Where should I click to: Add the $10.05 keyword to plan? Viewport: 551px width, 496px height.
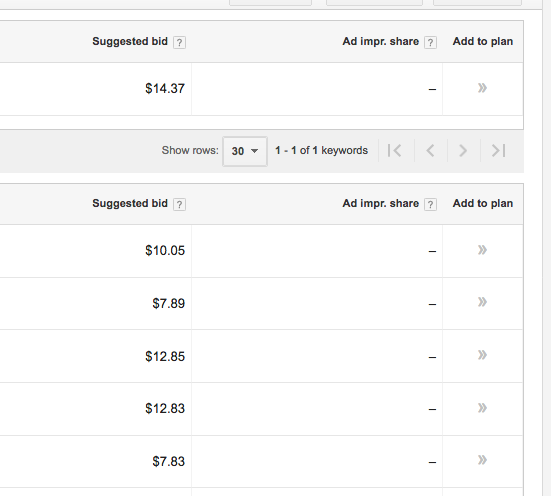coord(482,250)
